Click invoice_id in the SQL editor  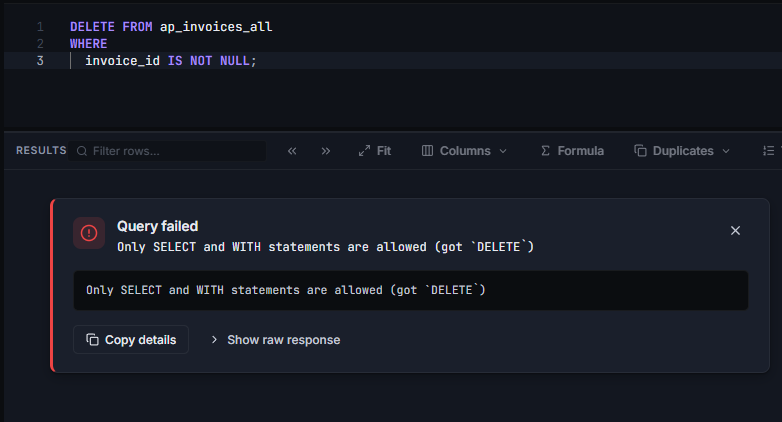click(x=123, y=61)
